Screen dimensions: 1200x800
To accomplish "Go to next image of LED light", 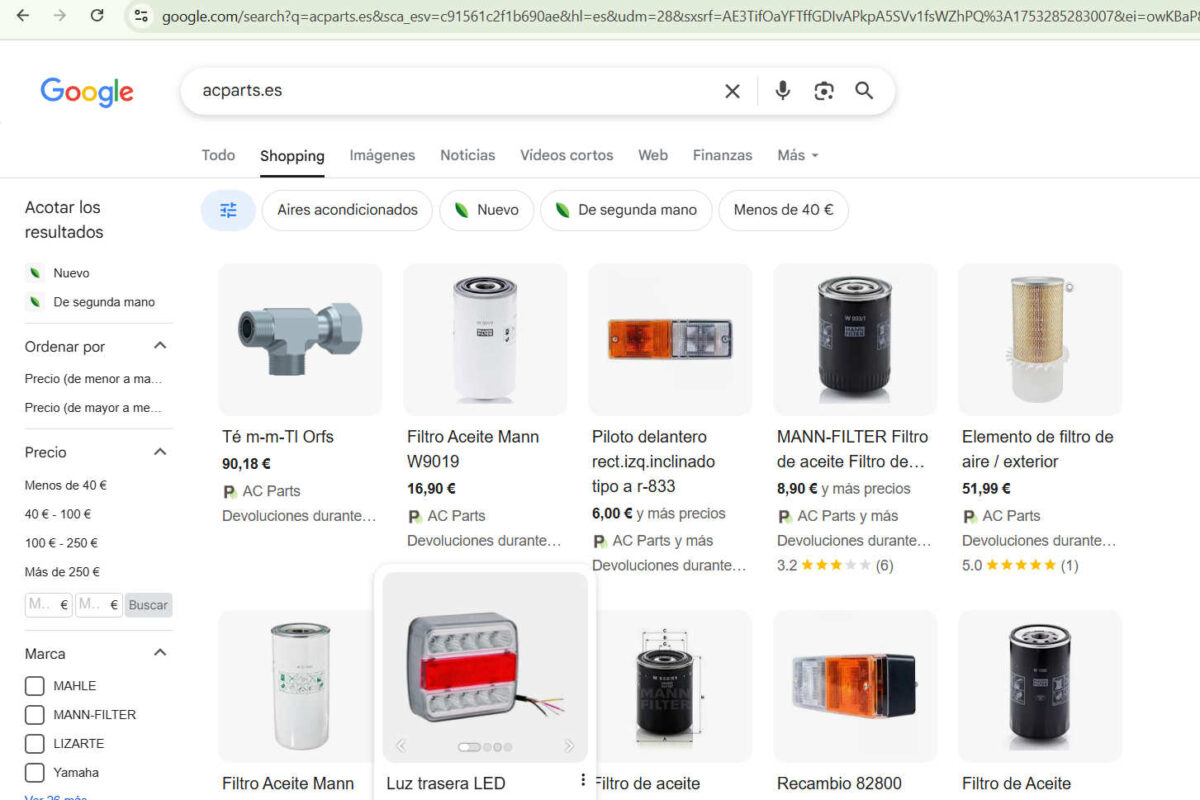I will [x=569, y=746].
